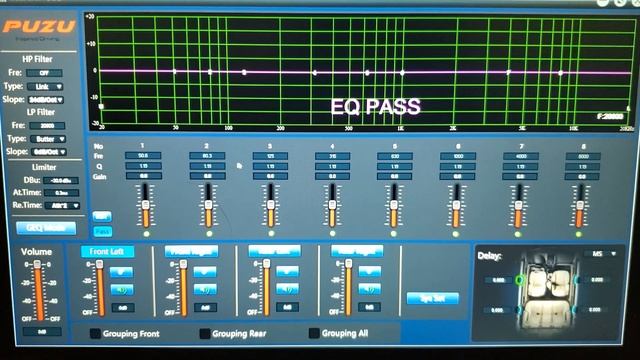640x360 pixels.
Task: Click the Rear Right level fader handle
Action: (x=349, y=264)
